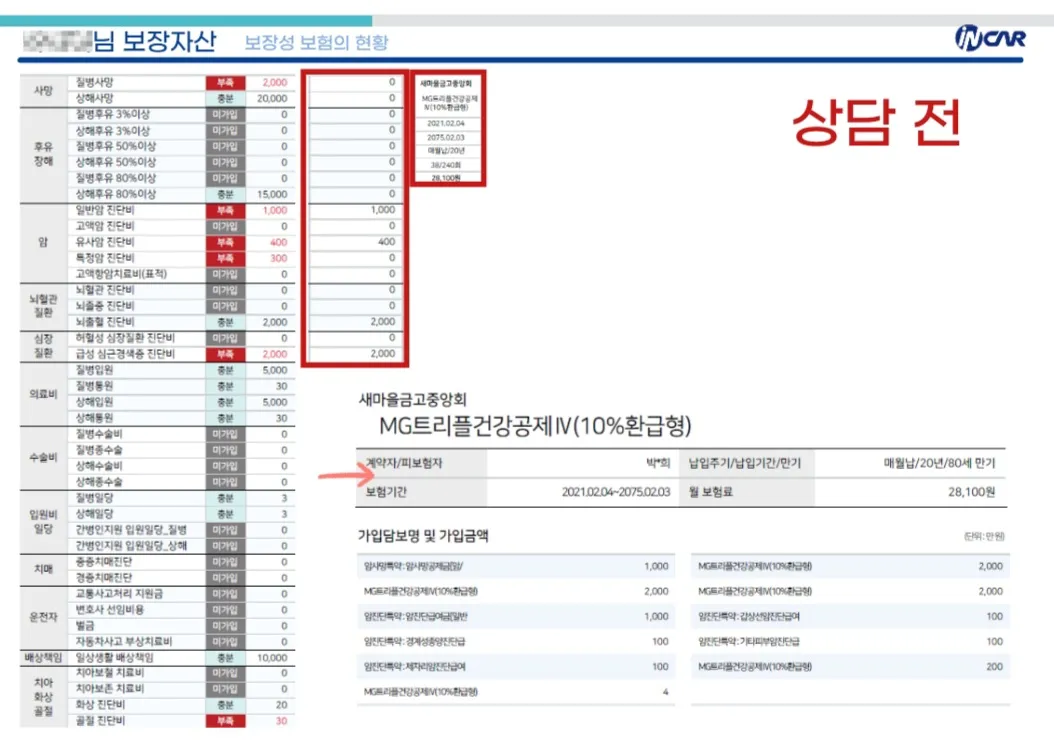The width and height of the screenshot is (1054, 754).
Task: Click the red 1,000 amount for 일반암 진단비
Action: click(274, 210)
